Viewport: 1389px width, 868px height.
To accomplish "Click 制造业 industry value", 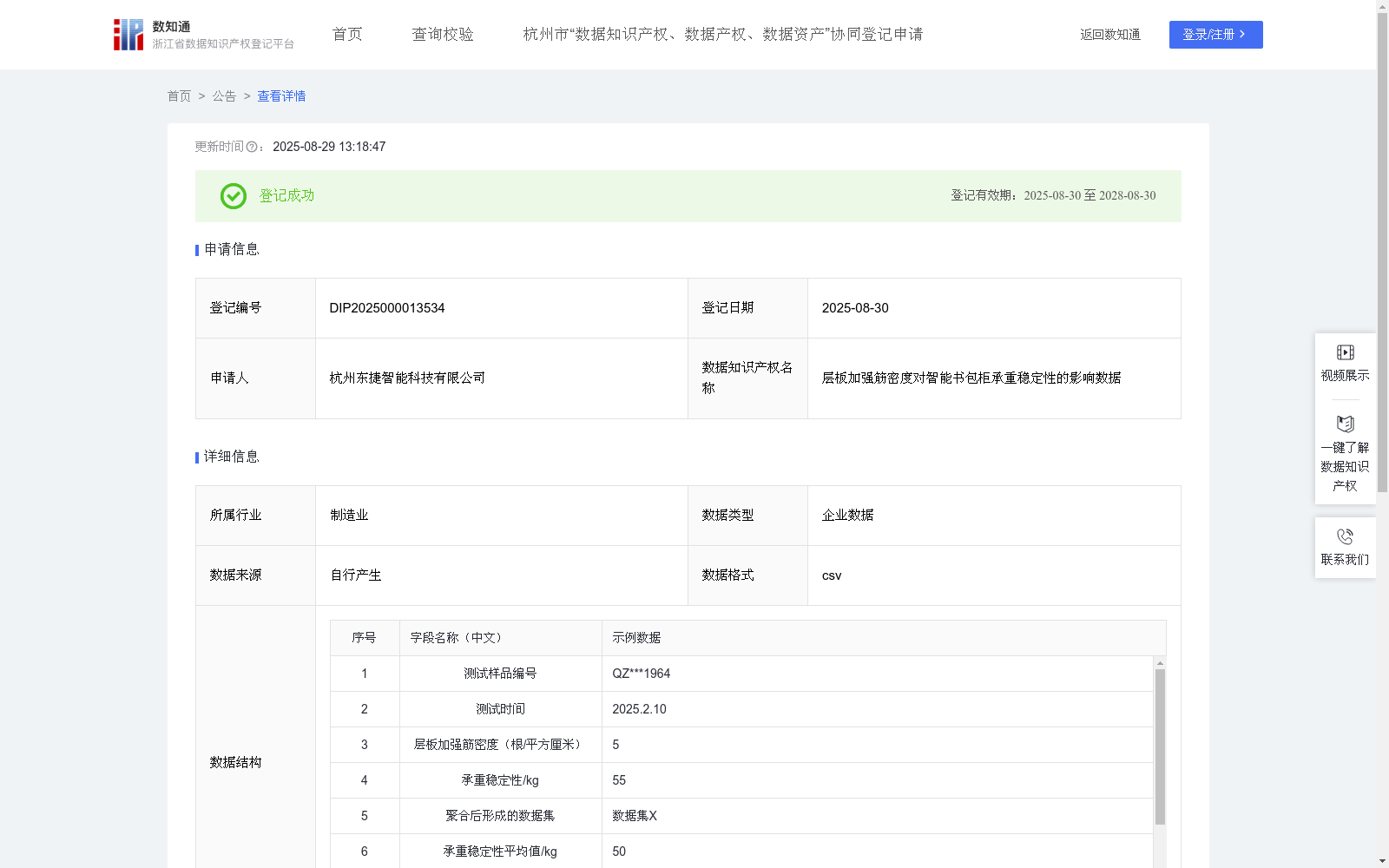I will click(x=349, y=516).
